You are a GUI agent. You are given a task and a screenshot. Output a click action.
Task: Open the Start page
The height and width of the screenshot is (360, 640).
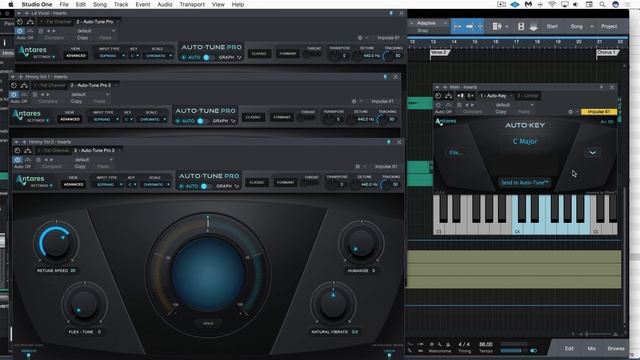tap(552, 27)
